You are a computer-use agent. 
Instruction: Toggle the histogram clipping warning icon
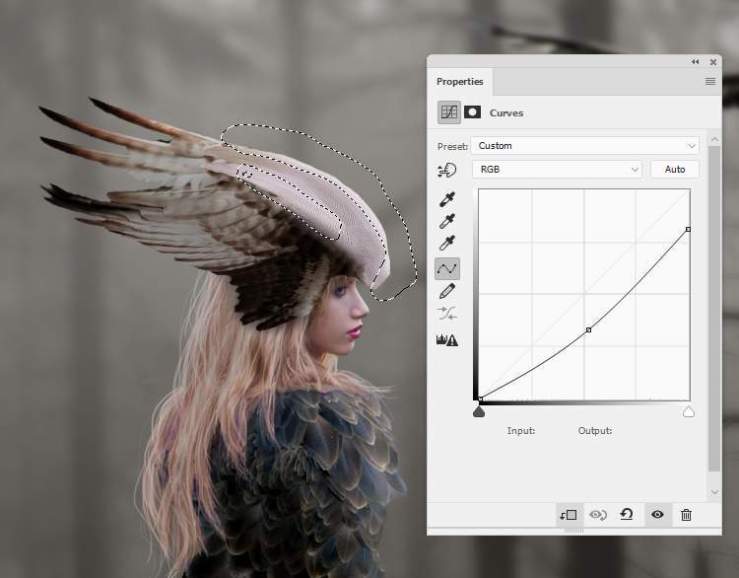(447, 340)
